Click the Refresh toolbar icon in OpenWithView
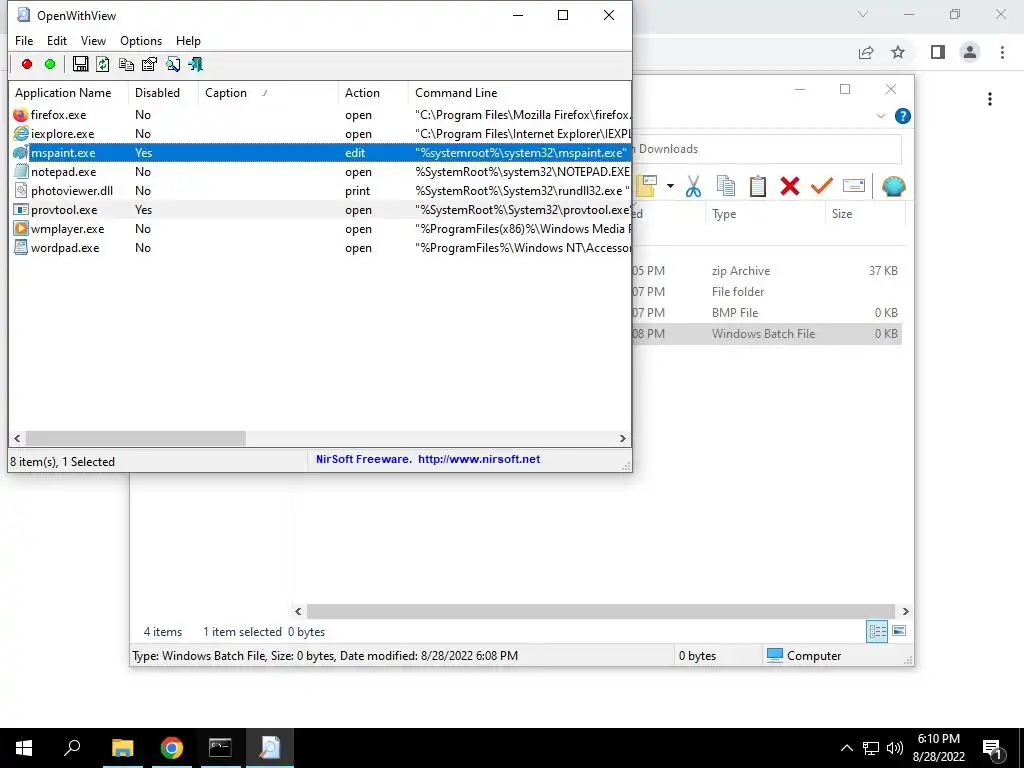Screen dimensions: 1024x768 (103, 64)
